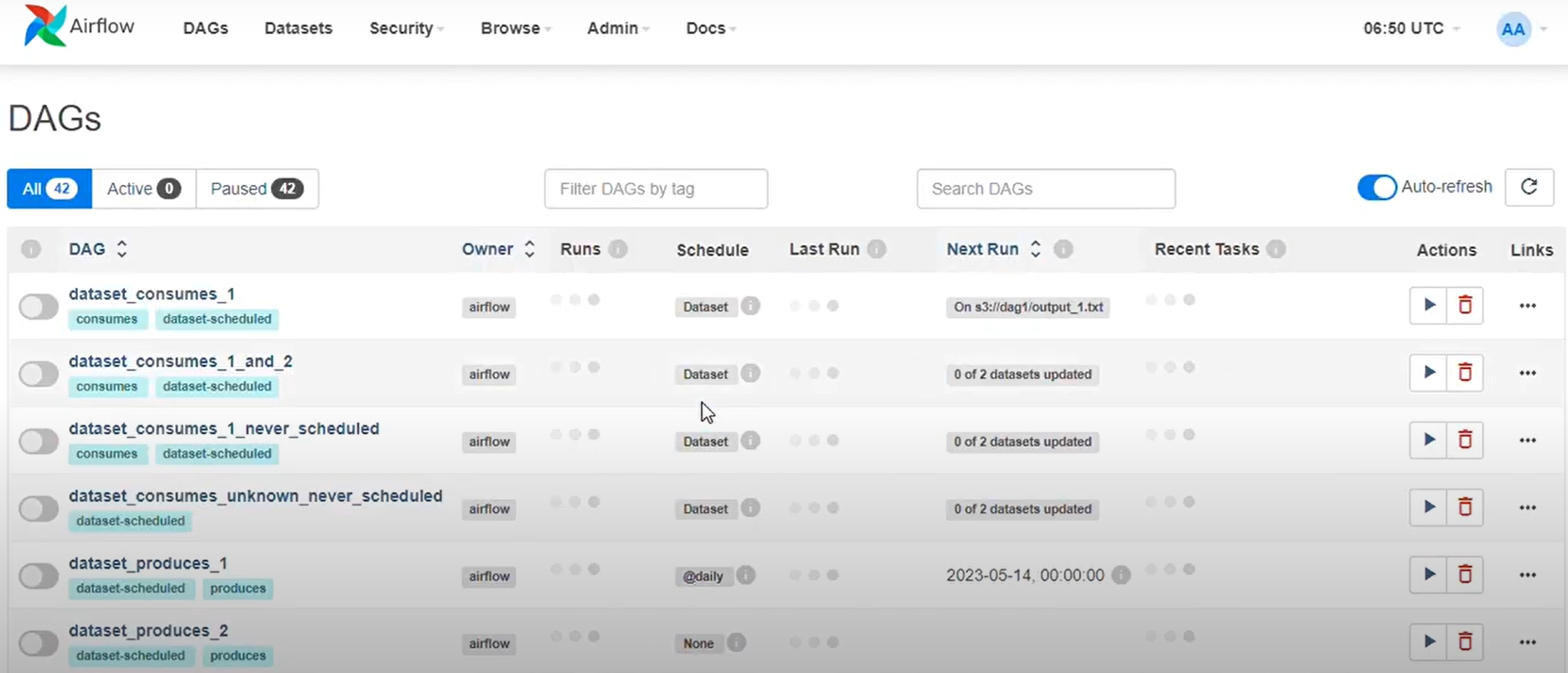Disable the Auto-refresh switch
The height and width of the screenshot is (673, 1568).
click(1377, 187)
